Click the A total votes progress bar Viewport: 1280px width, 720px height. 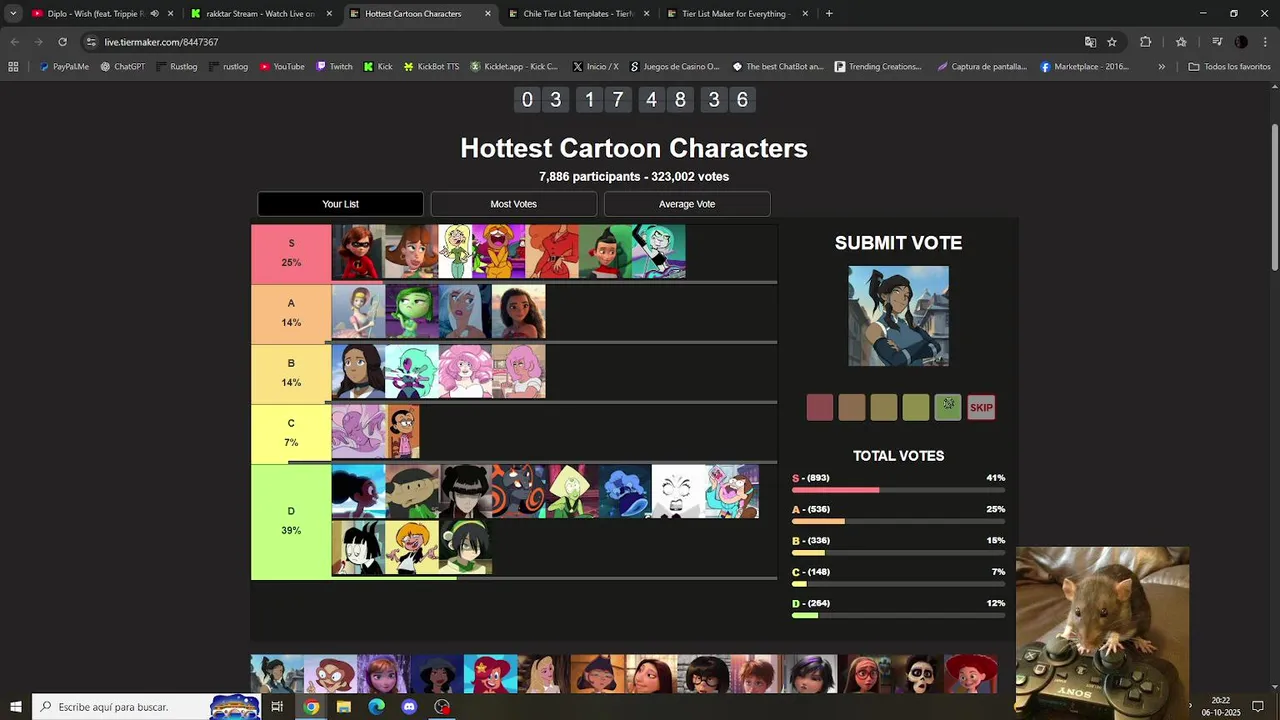coord(898,521)
